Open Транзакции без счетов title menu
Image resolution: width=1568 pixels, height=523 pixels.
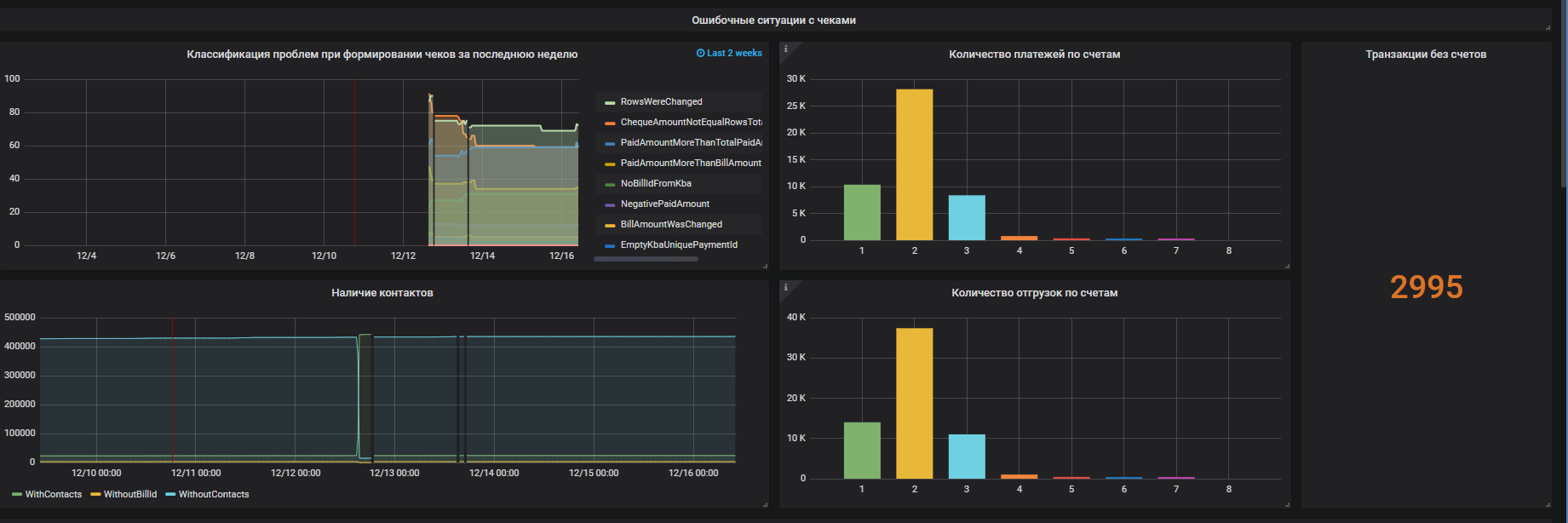[1426, 54]
